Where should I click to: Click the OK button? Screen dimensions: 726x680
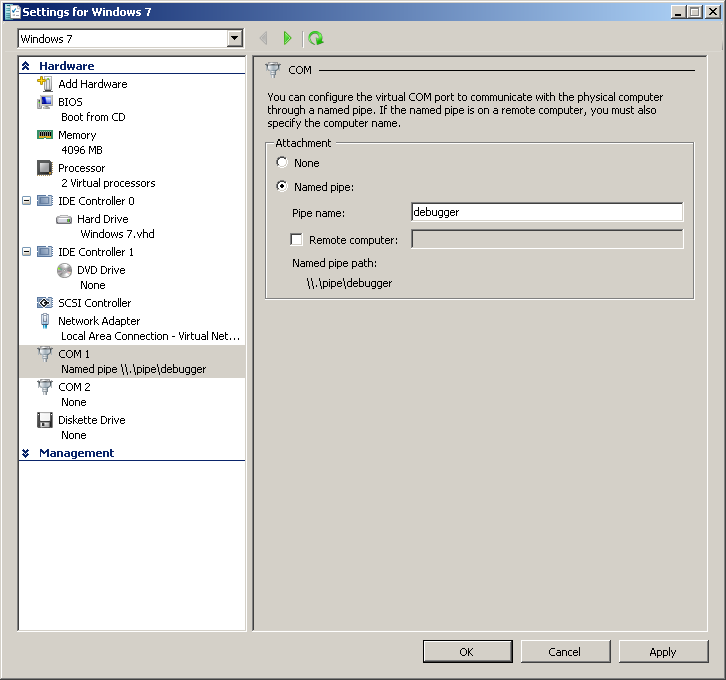(x=468, y=651)
